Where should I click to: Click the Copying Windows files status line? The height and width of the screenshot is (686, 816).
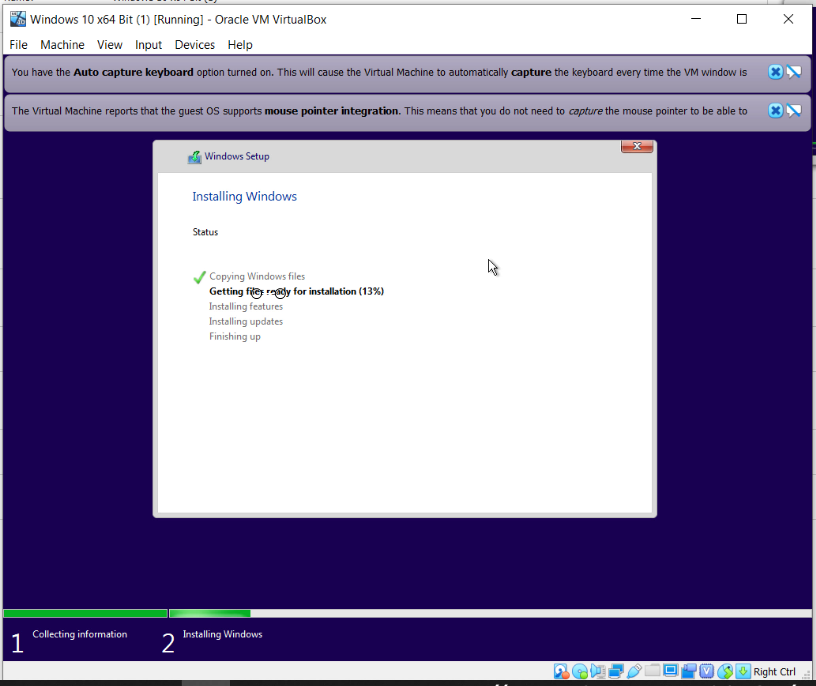coord(257,276)
